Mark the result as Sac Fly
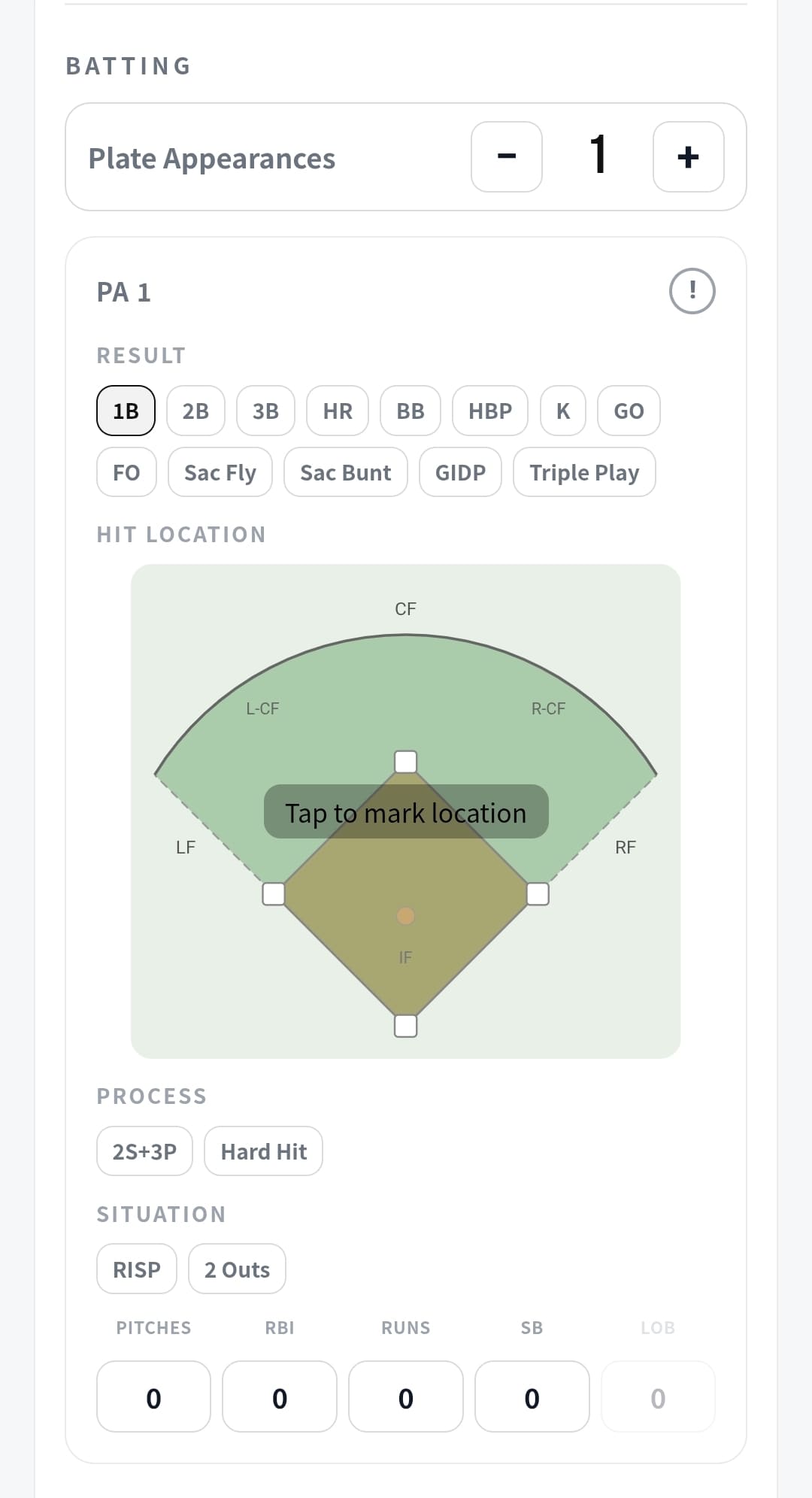Viewport: 812px width, 1498px height. (x=220, y=472)
